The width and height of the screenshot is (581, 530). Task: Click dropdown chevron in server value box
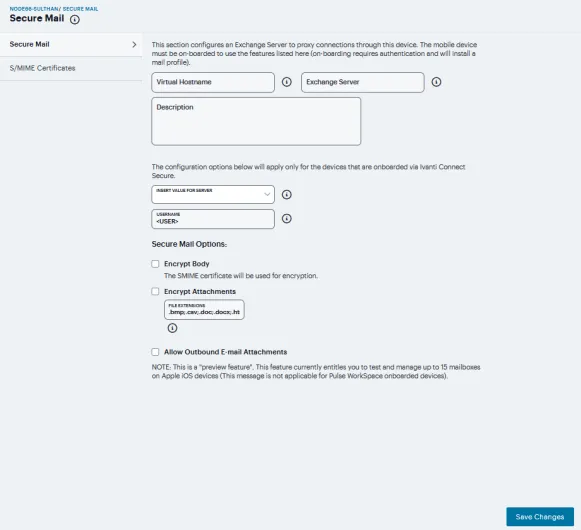coord(267,194)
